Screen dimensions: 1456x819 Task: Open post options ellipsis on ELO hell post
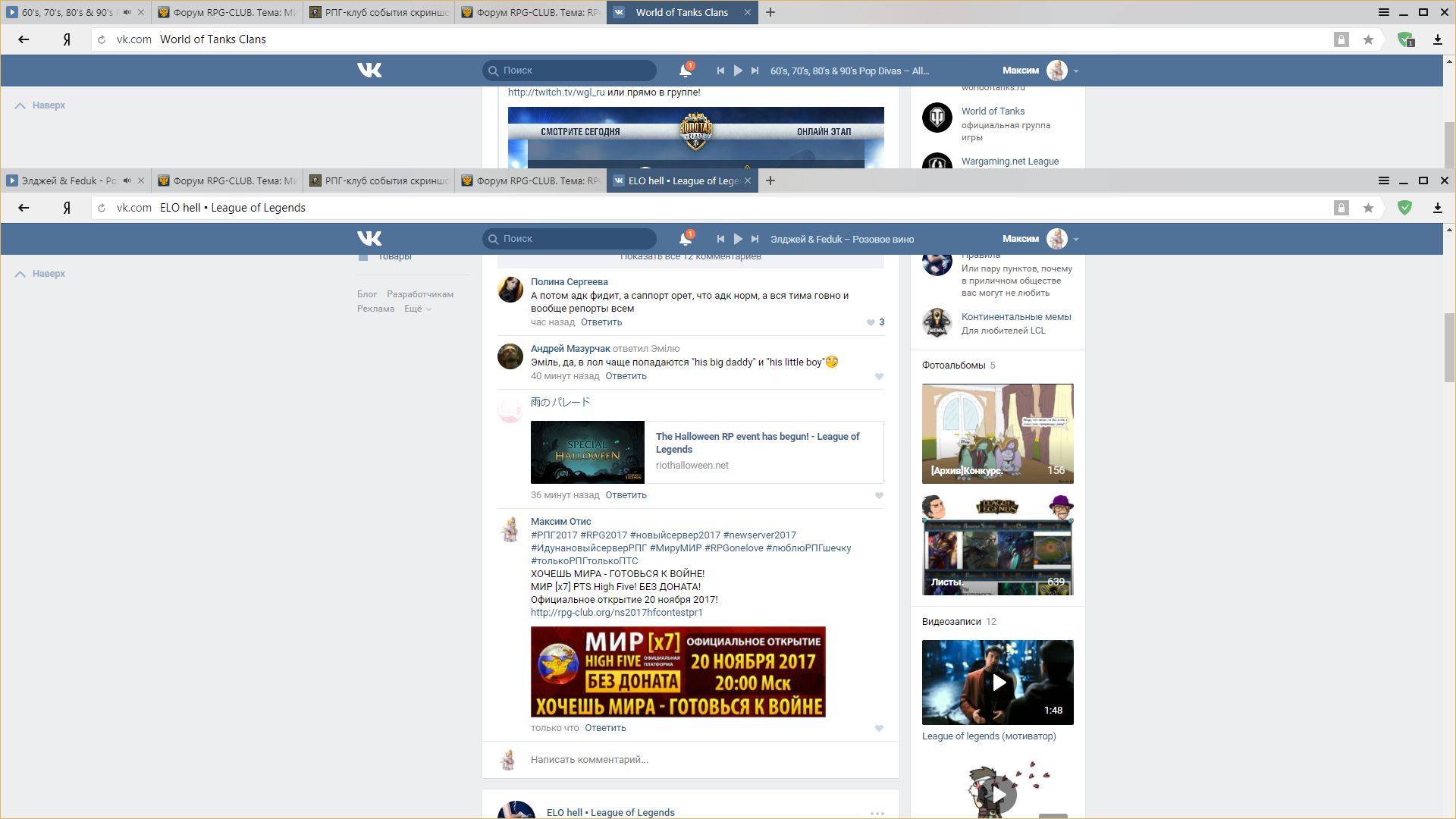coord(877,813)
